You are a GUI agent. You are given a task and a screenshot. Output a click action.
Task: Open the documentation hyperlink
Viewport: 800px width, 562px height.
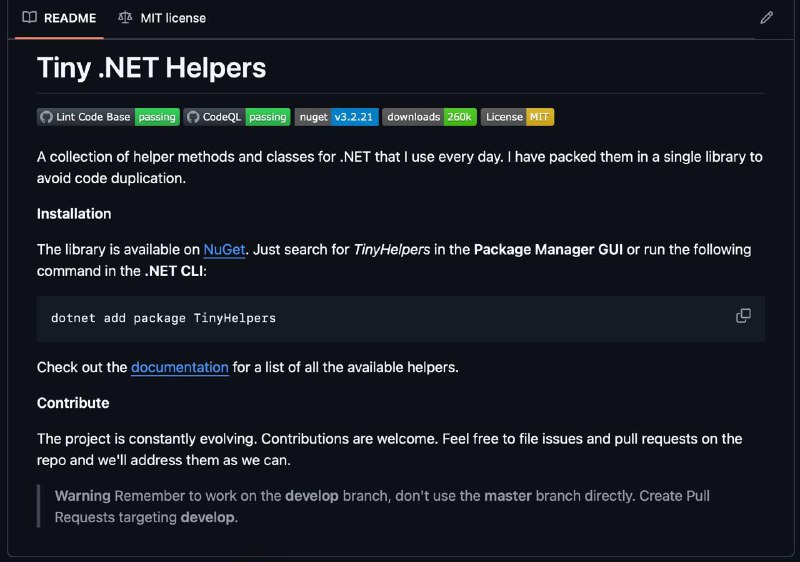pyautogui.click(x=180, y=367)
